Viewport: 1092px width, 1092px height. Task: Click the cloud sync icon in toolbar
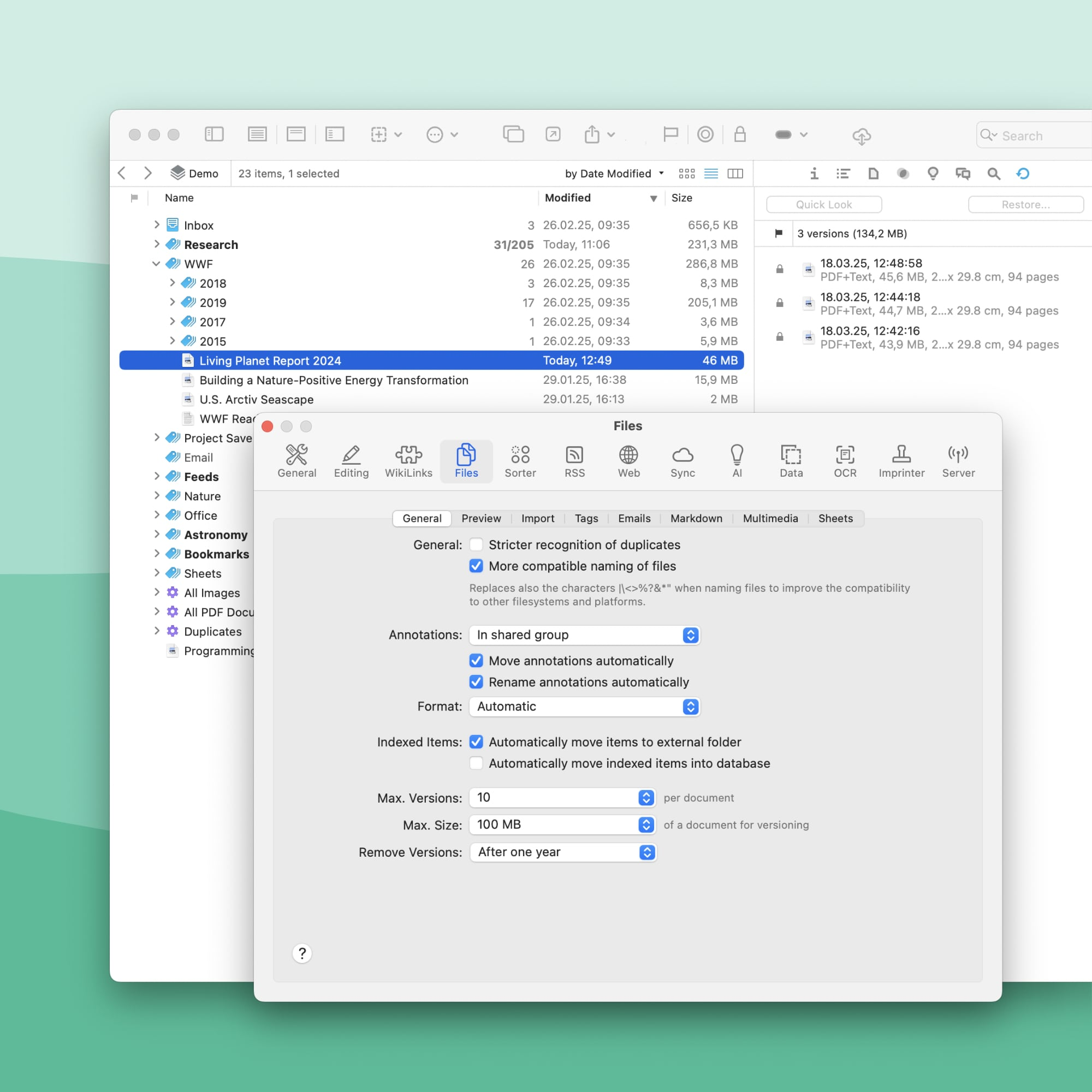[x=862, y=135]
